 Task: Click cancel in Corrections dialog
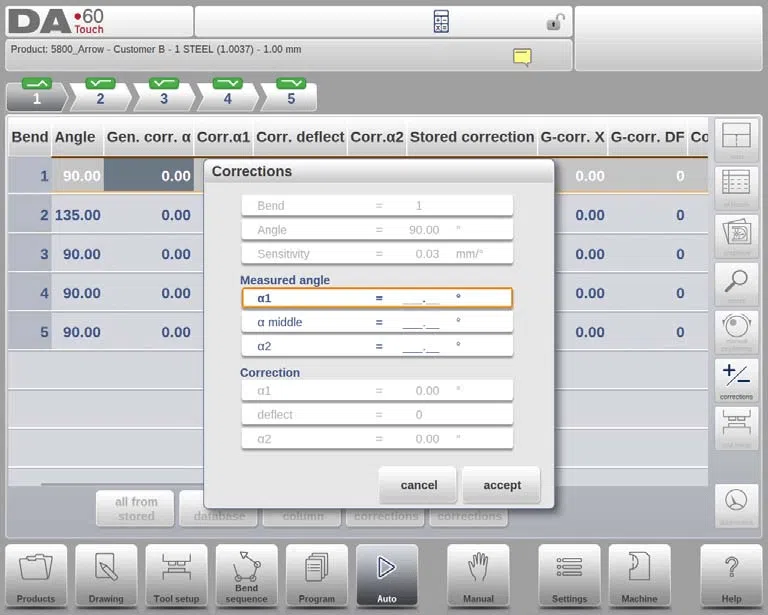click(x=418, y=485)
